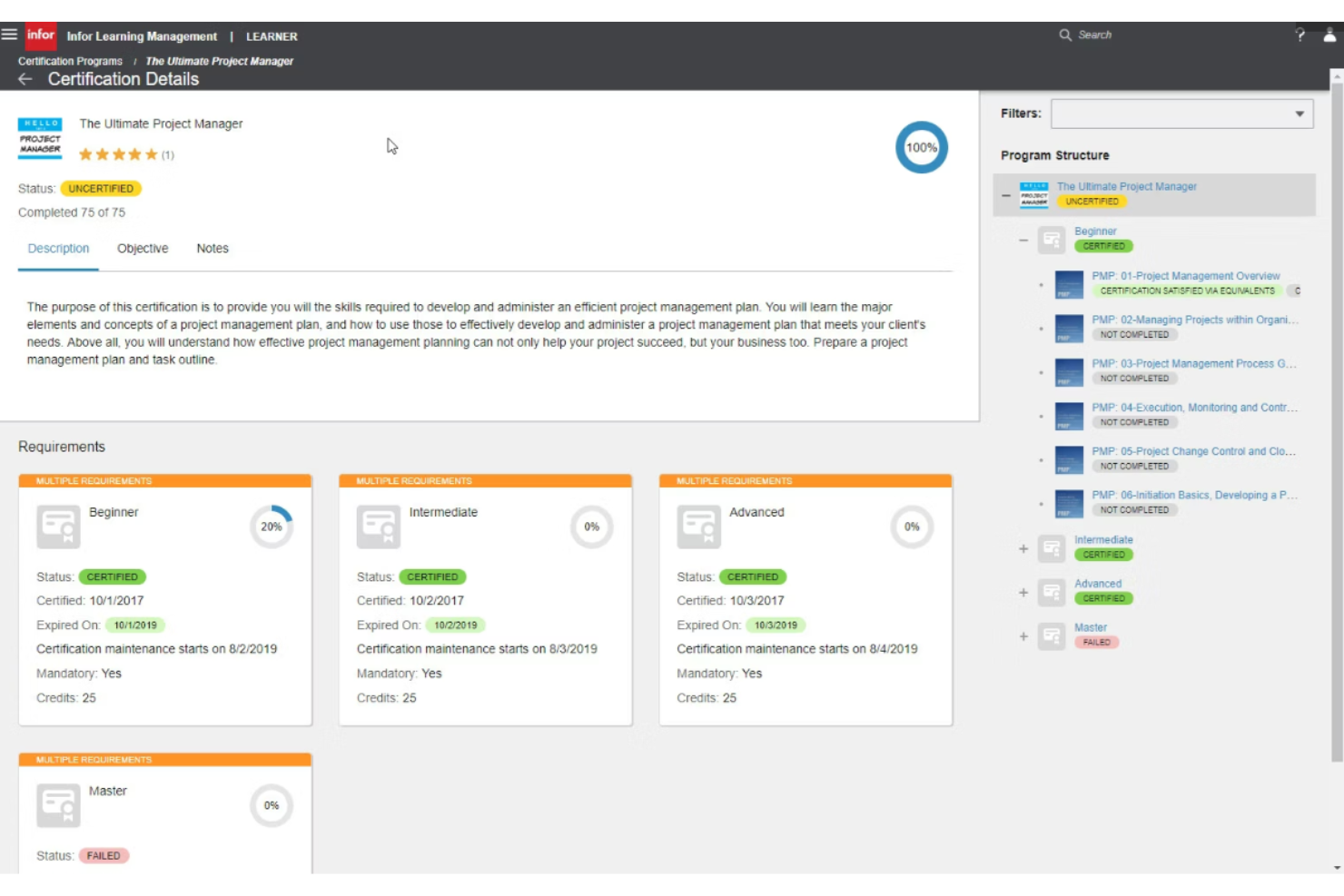Click the Beginner certificate card icon
The height and width of the screenshot is (896, 1344).
tap(57, 527)
